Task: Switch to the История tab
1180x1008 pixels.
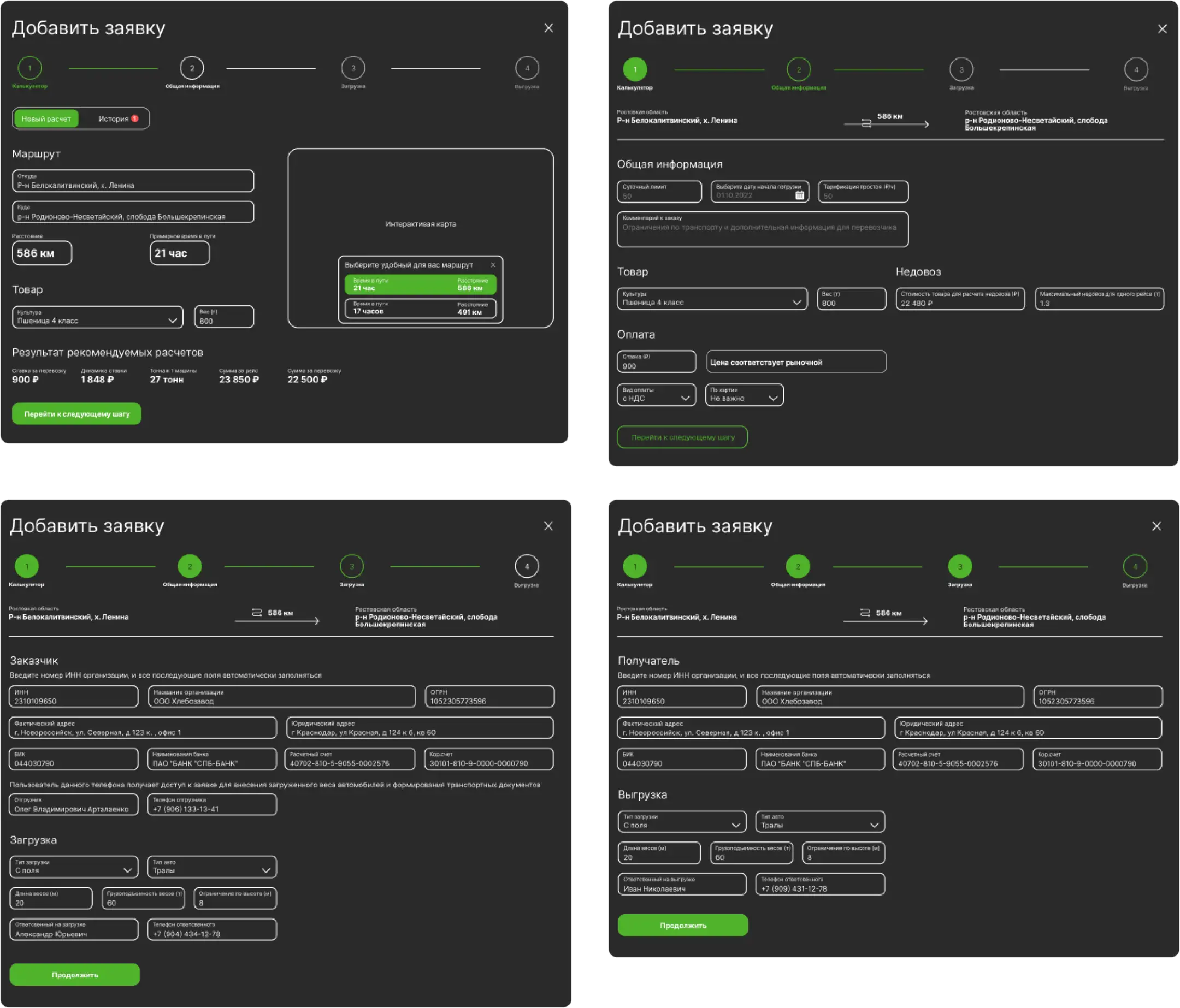Action: point(113,118)
